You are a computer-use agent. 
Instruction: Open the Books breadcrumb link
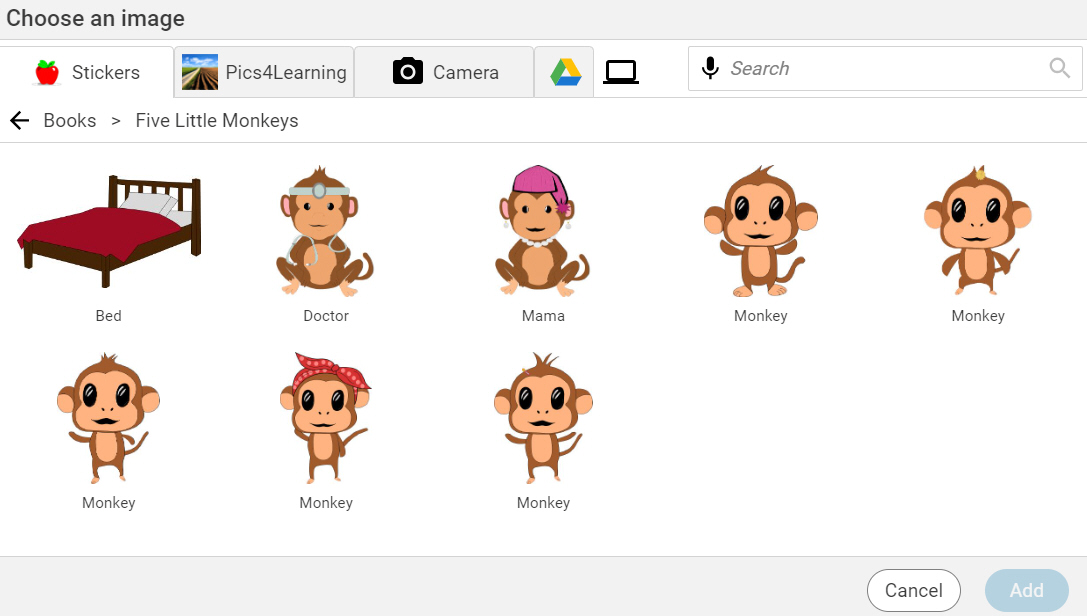click(x=69, y=120)
